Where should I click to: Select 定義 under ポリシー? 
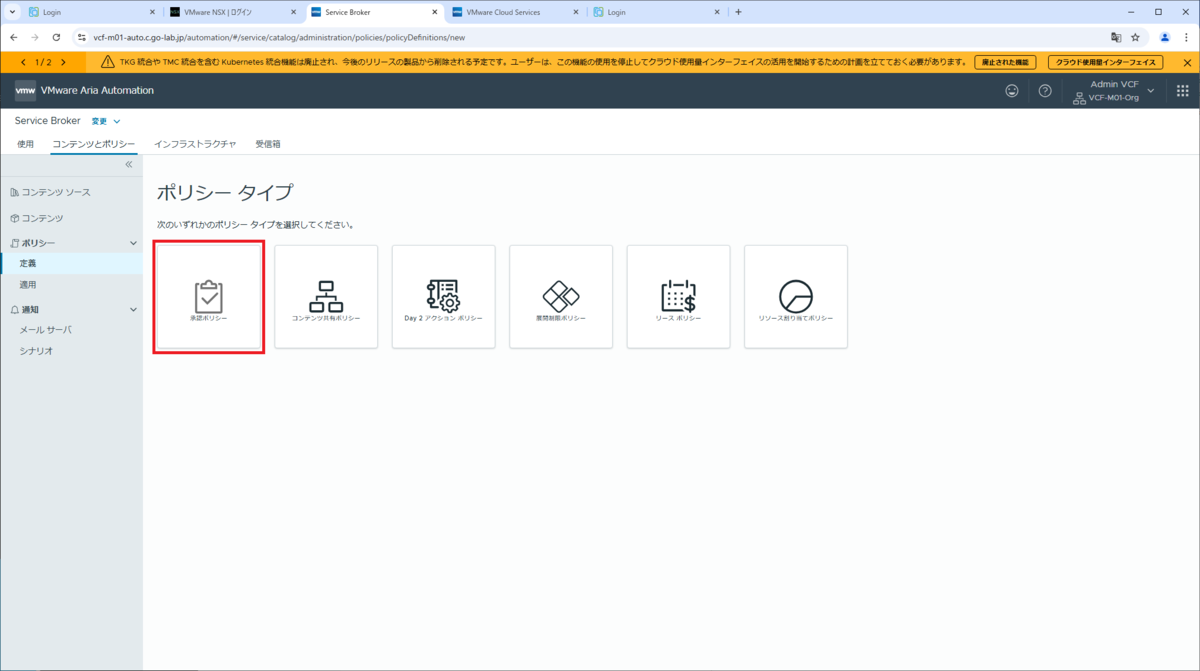pyautogui.click(x=71, y=263)
